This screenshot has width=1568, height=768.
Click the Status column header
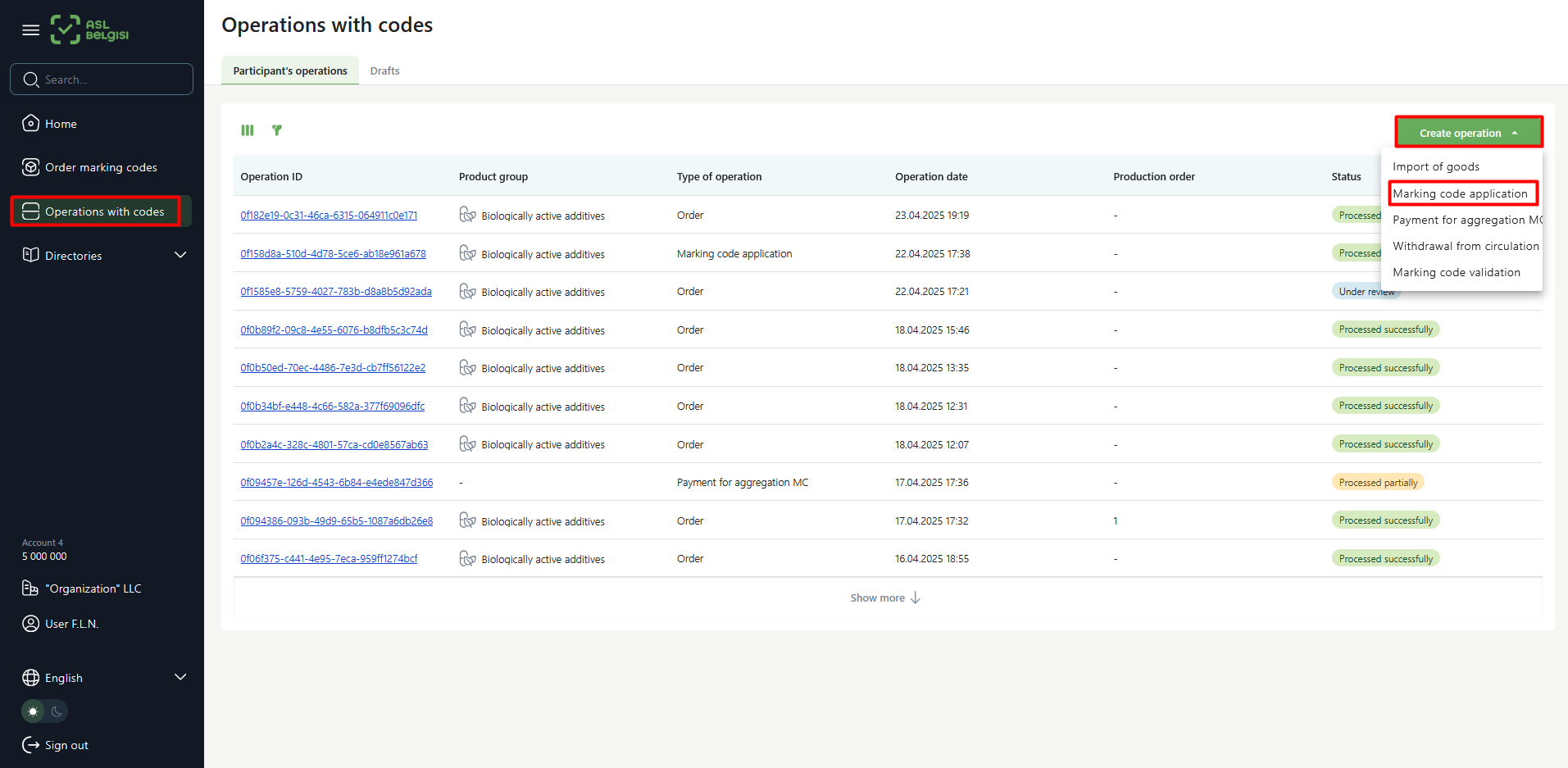(1346, 176)
